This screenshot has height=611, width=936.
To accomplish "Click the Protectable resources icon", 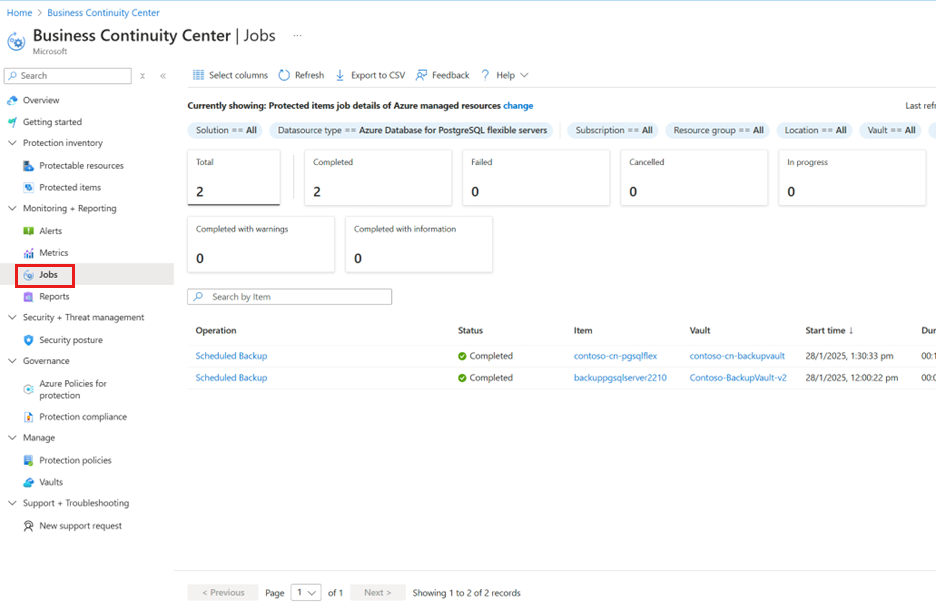I will pos(29,166).
